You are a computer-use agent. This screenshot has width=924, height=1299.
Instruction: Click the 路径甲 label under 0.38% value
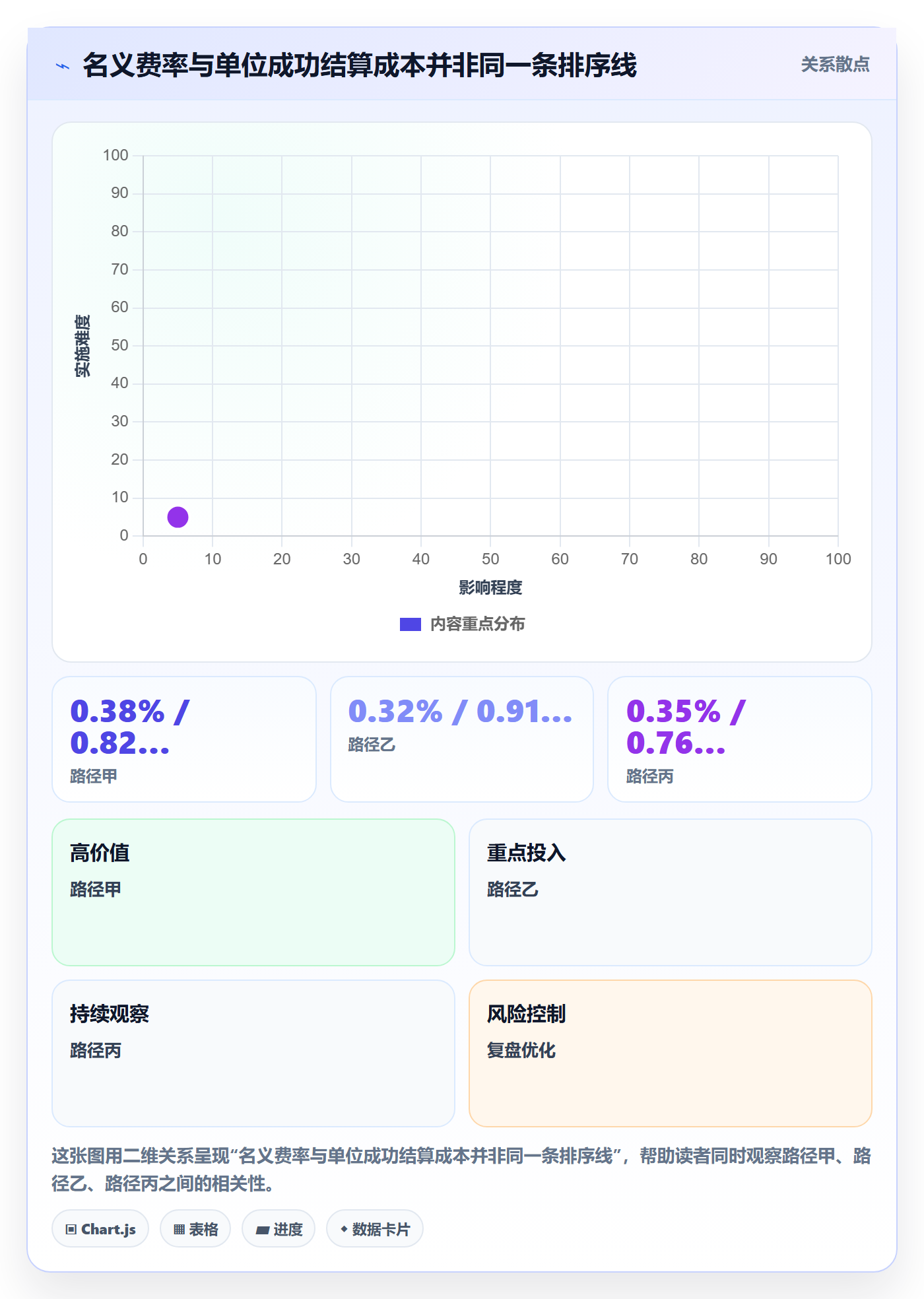[94, 776]
